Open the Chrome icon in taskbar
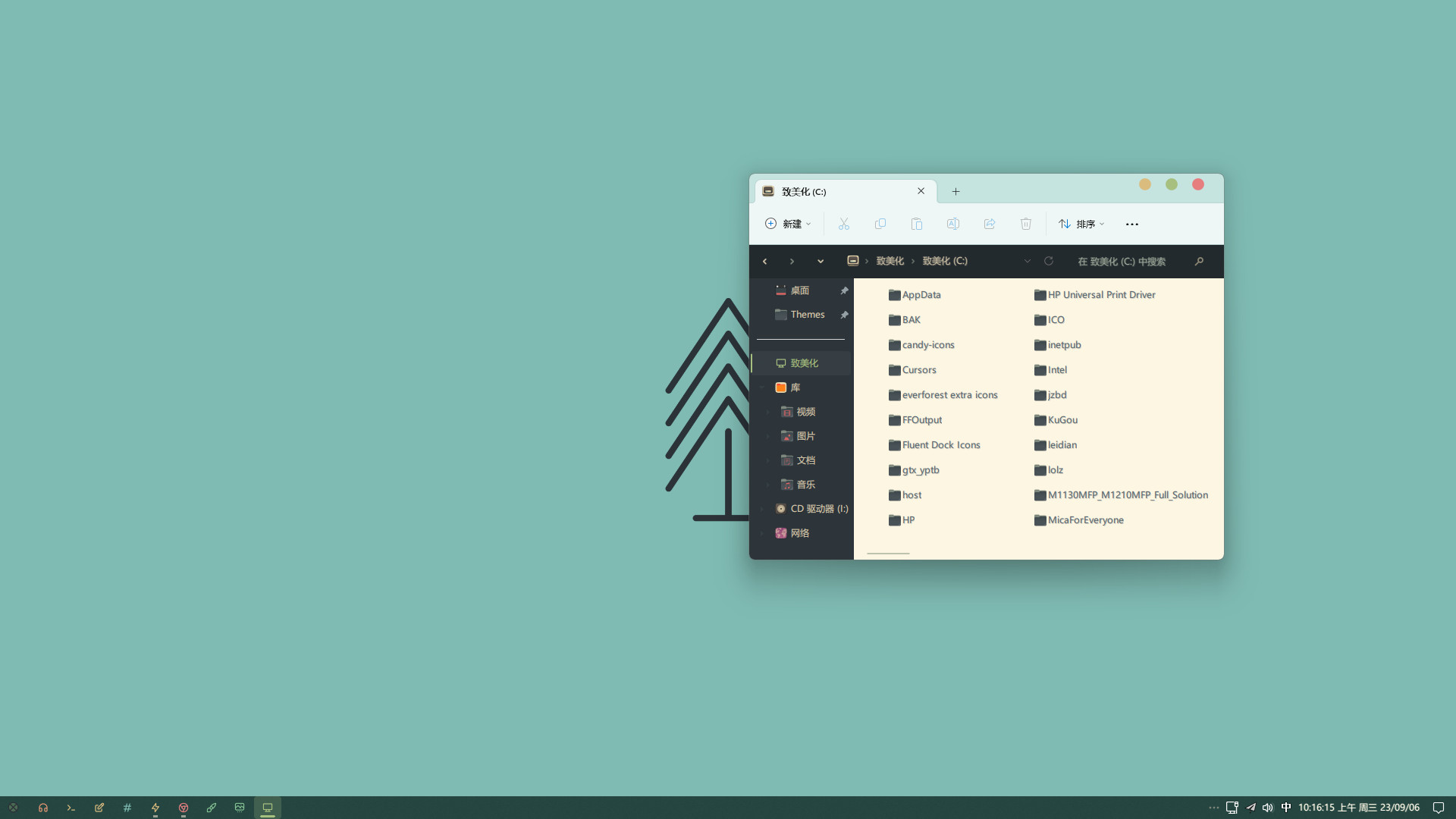 (184, 808)
